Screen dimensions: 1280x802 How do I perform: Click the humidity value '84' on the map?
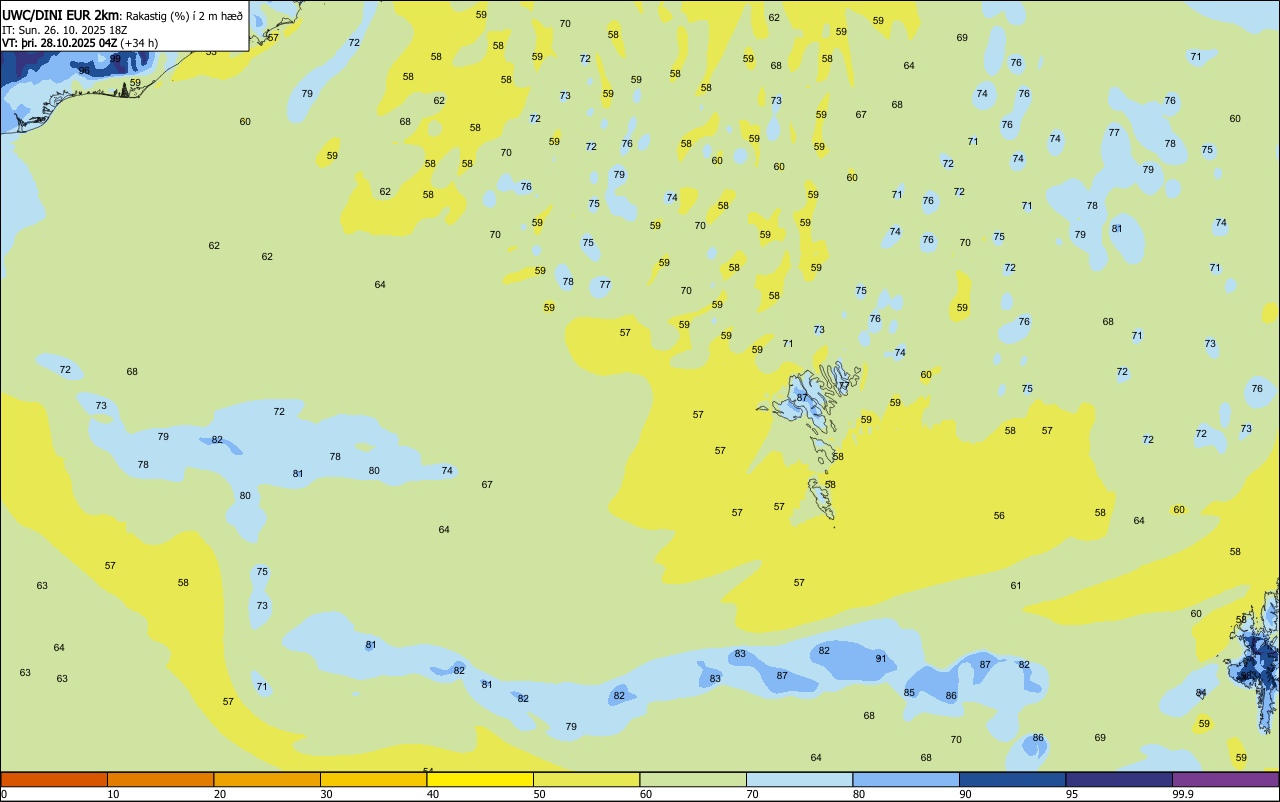[1201, 692]
